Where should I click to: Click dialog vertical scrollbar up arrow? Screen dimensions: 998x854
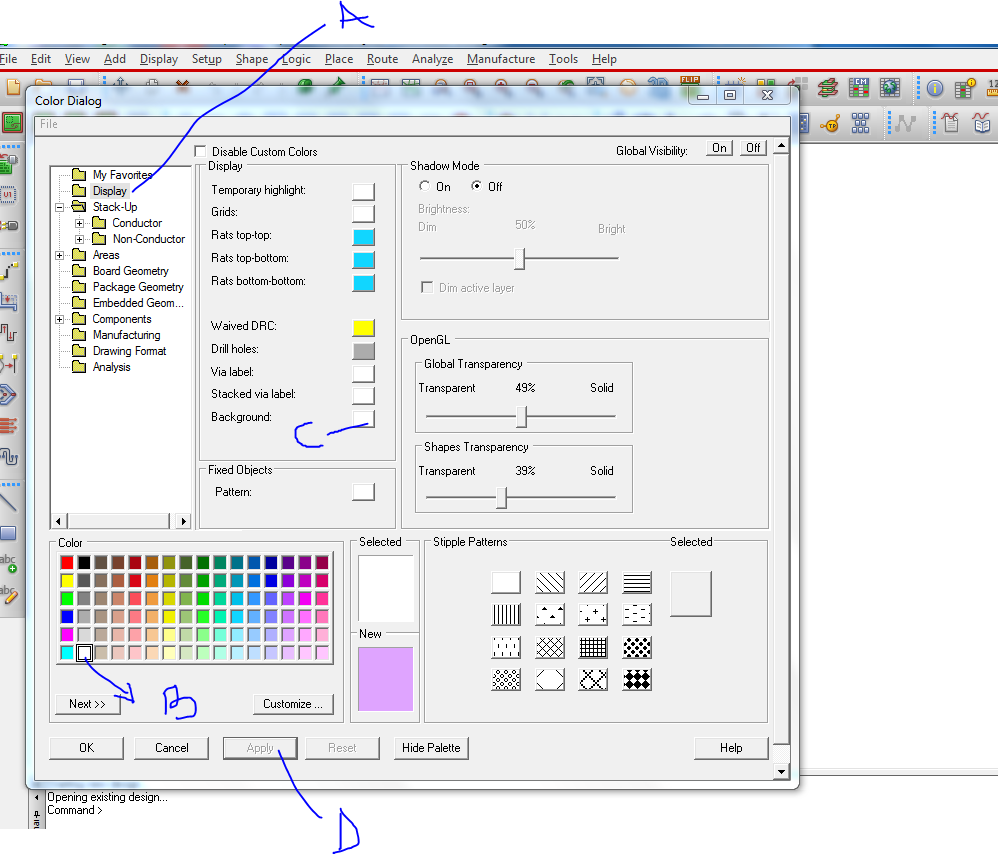[x=782, y=146]
